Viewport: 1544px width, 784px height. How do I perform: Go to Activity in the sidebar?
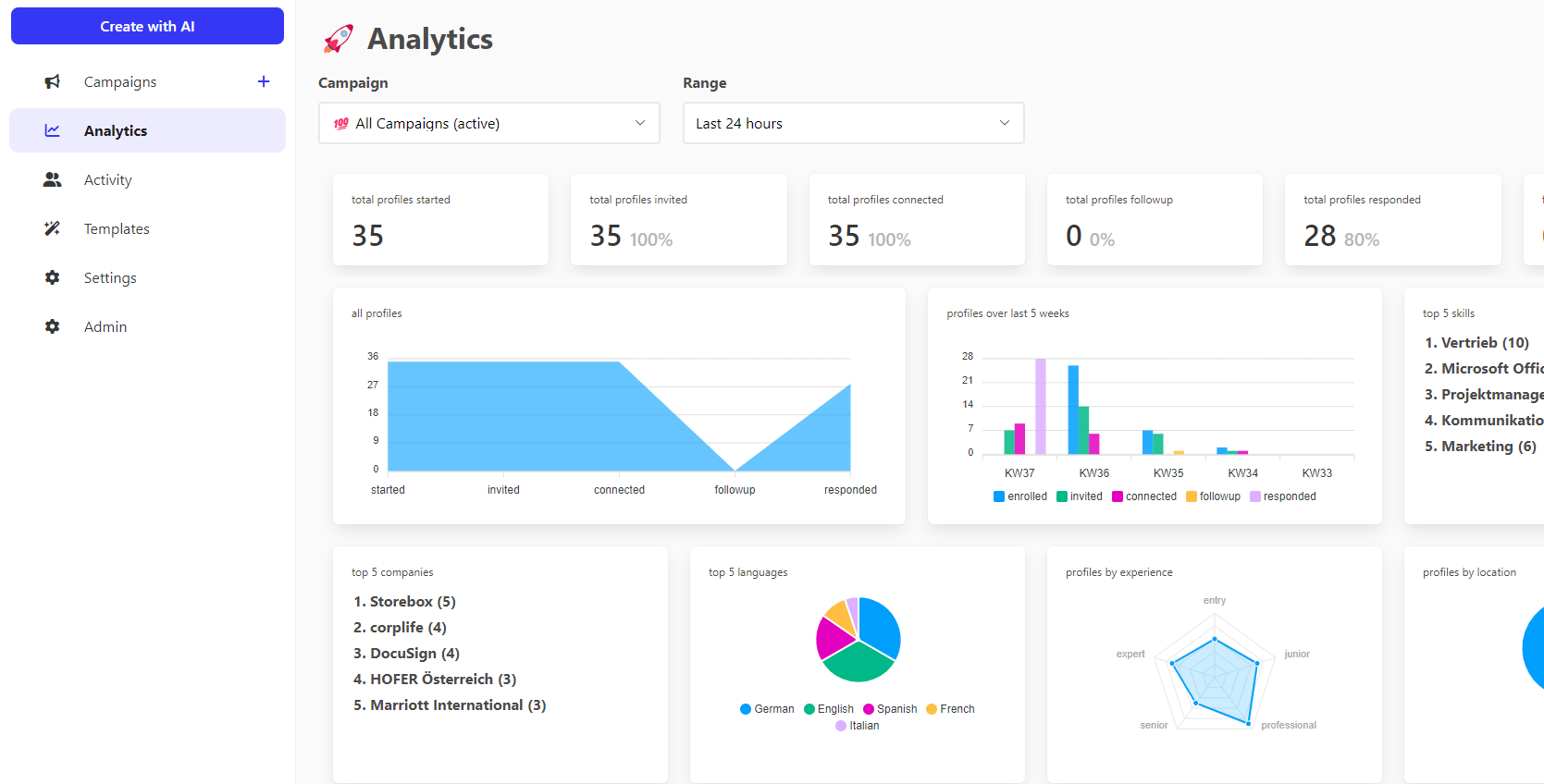coord(148,179)
